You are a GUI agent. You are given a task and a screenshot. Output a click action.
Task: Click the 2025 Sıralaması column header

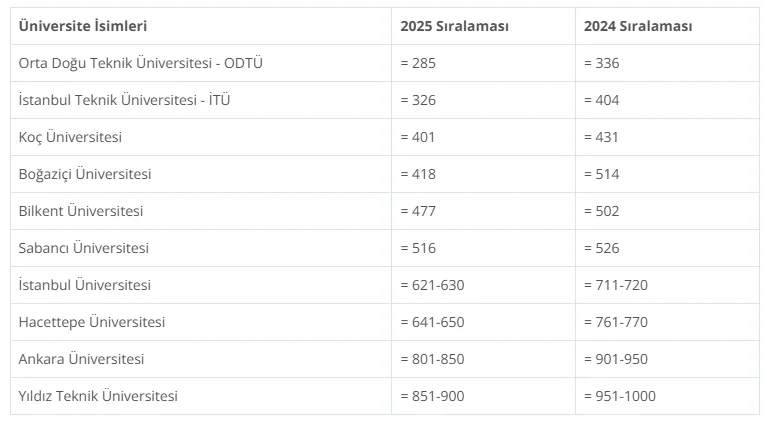click(x=454, y=26)
